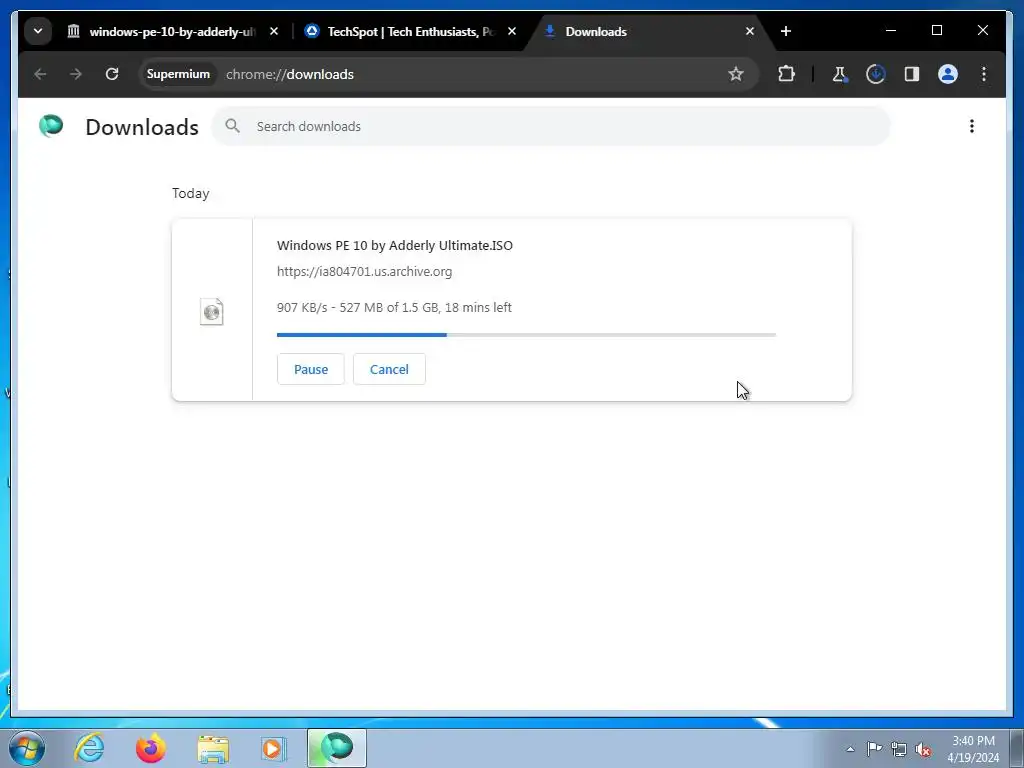
Task: Bookmark this page with star icon
Action: coord(736,74)
